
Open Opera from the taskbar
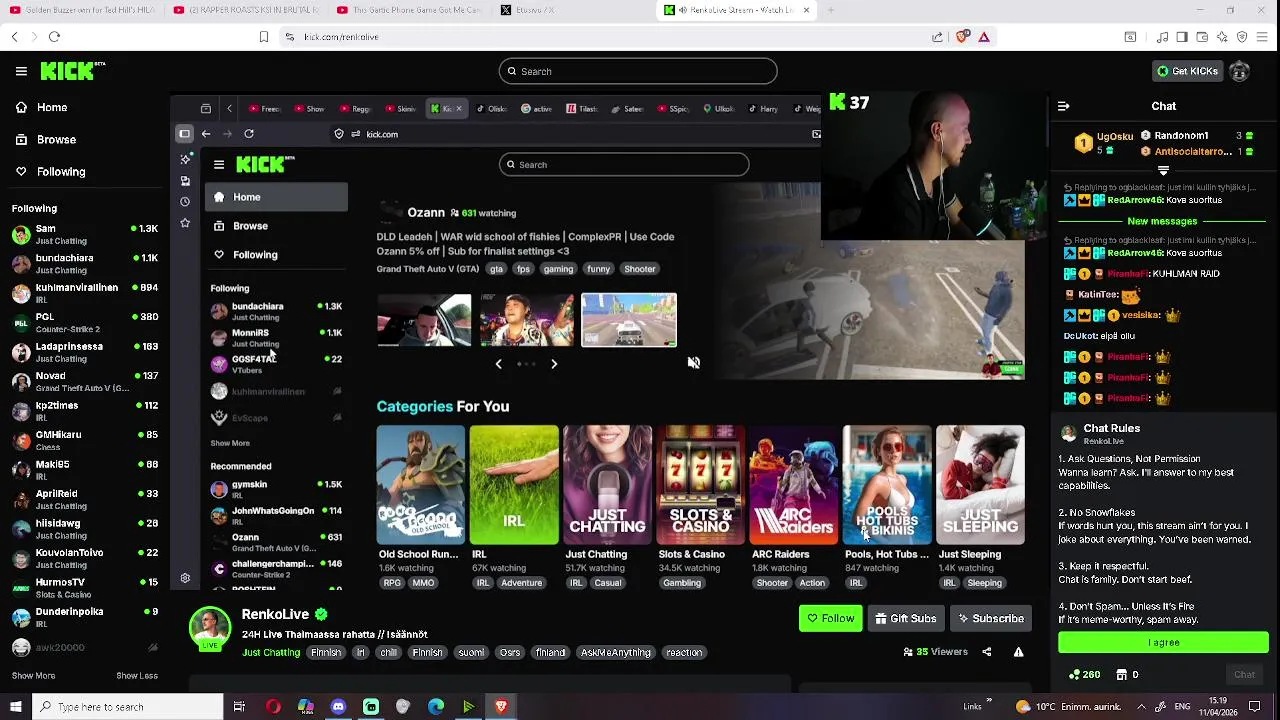pyautogui.click(x=273, y=707)
